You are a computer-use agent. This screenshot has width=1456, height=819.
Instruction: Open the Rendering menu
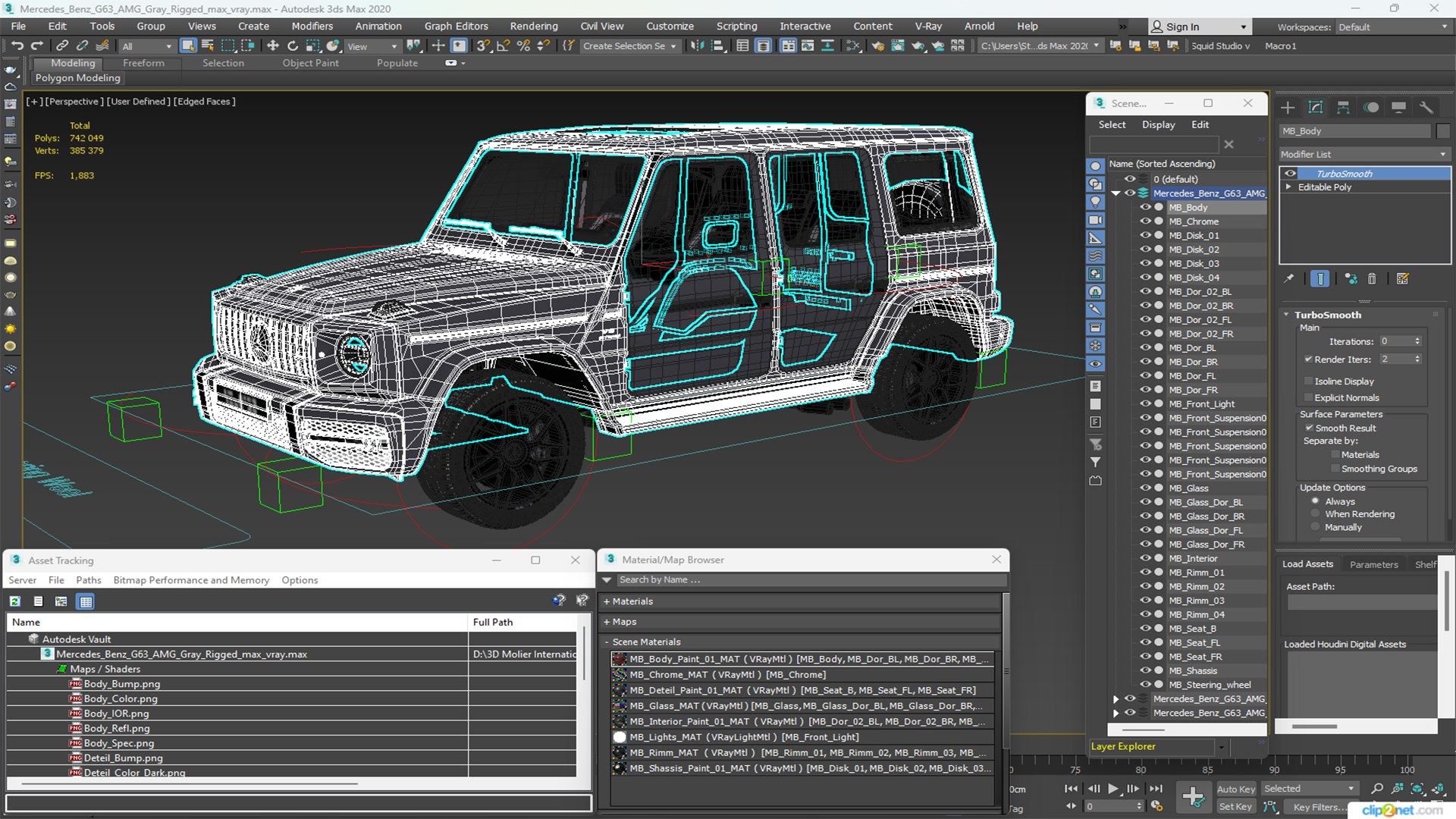(x=533, y=26)
